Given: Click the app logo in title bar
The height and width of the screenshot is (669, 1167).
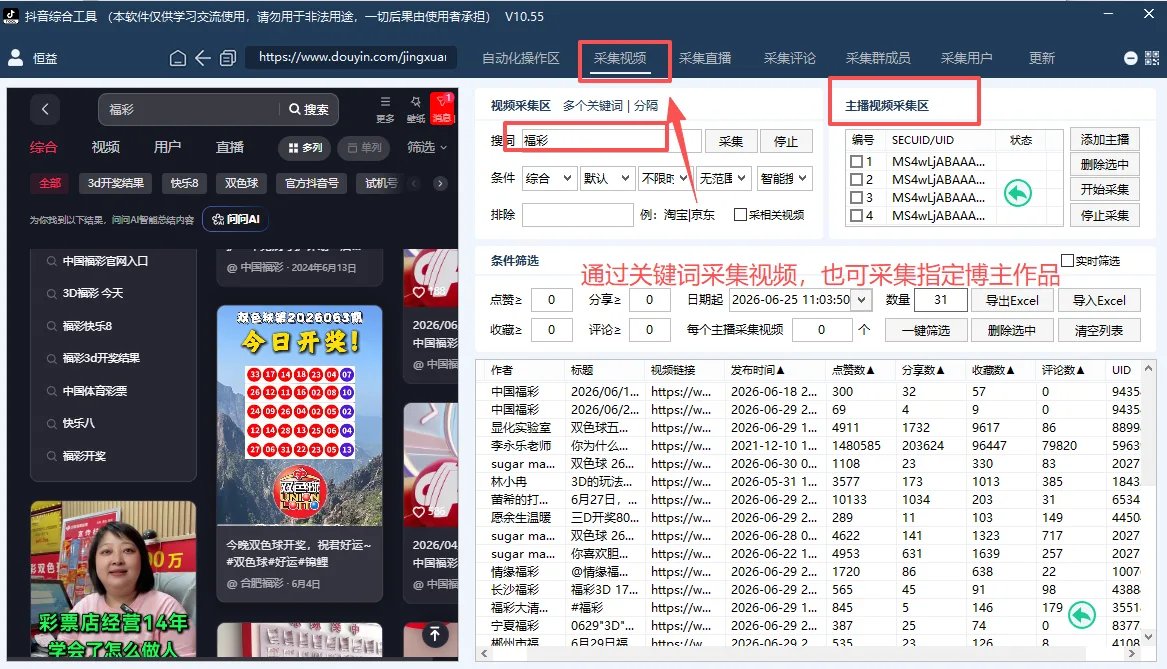Looking at the screenshot, I should pos(10,15).
